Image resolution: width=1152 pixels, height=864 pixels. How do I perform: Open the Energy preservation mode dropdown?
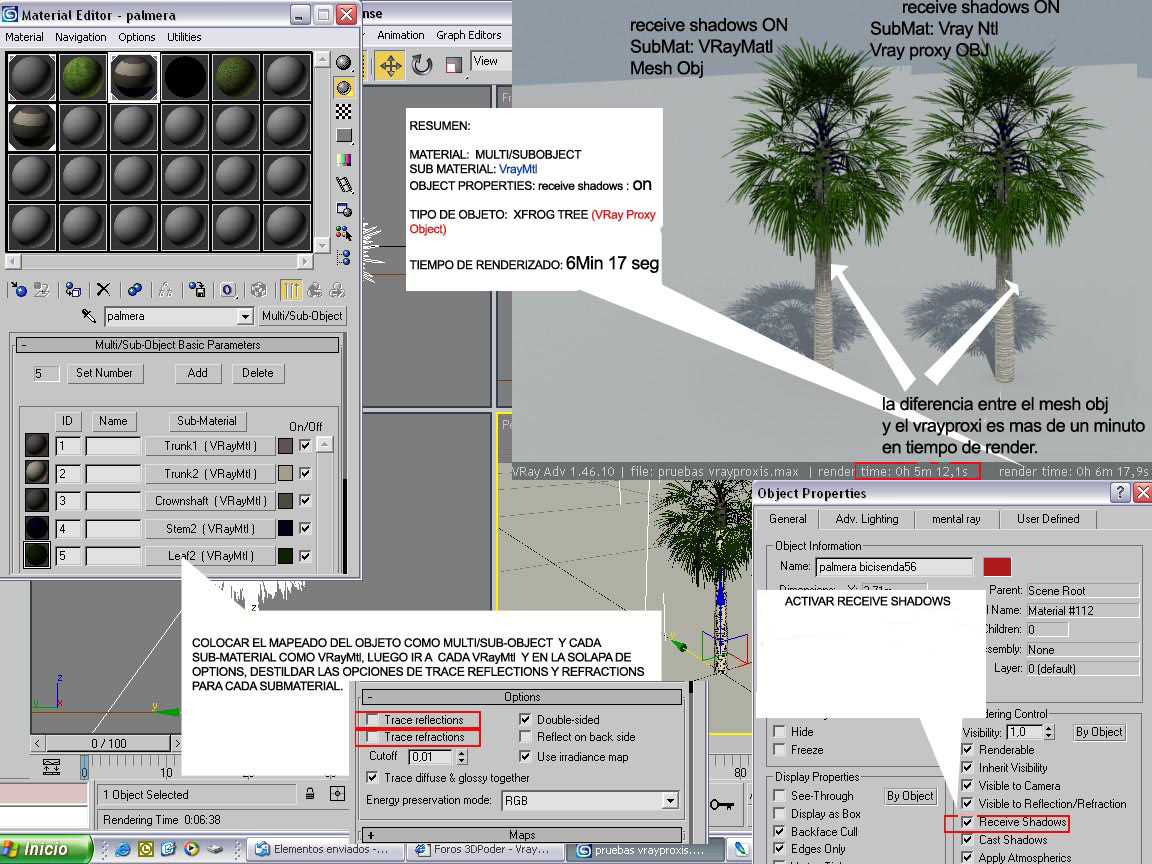670,801
